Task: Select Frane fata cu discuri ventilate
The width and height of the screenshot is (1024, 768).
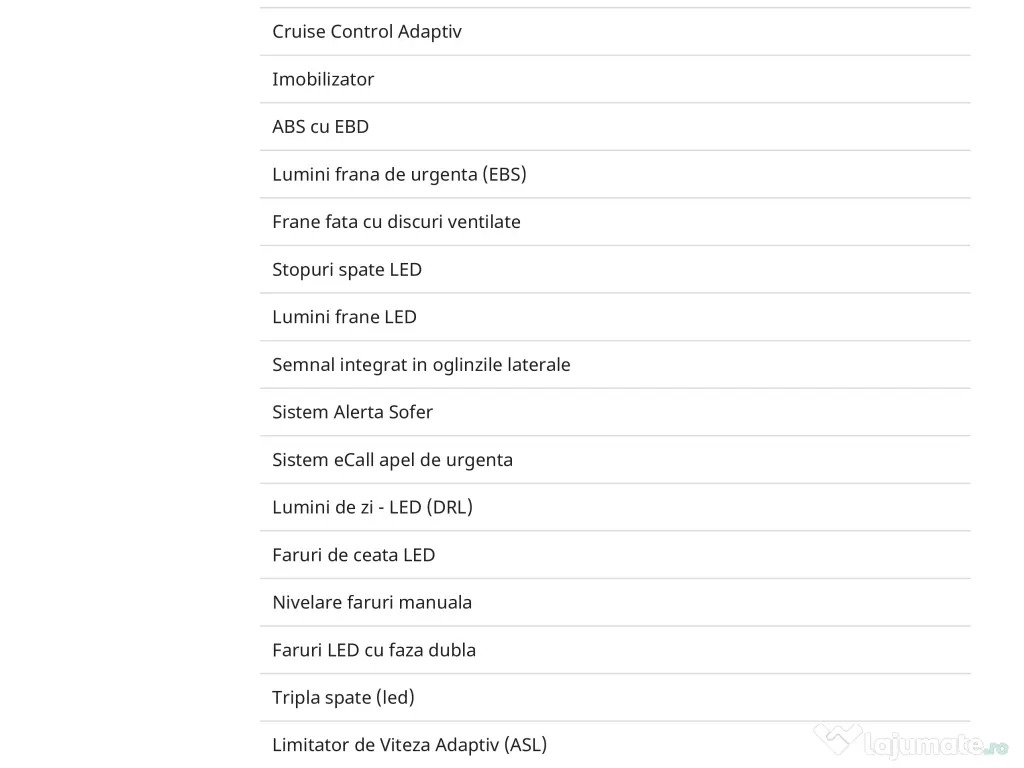Action: click(396, 222)
